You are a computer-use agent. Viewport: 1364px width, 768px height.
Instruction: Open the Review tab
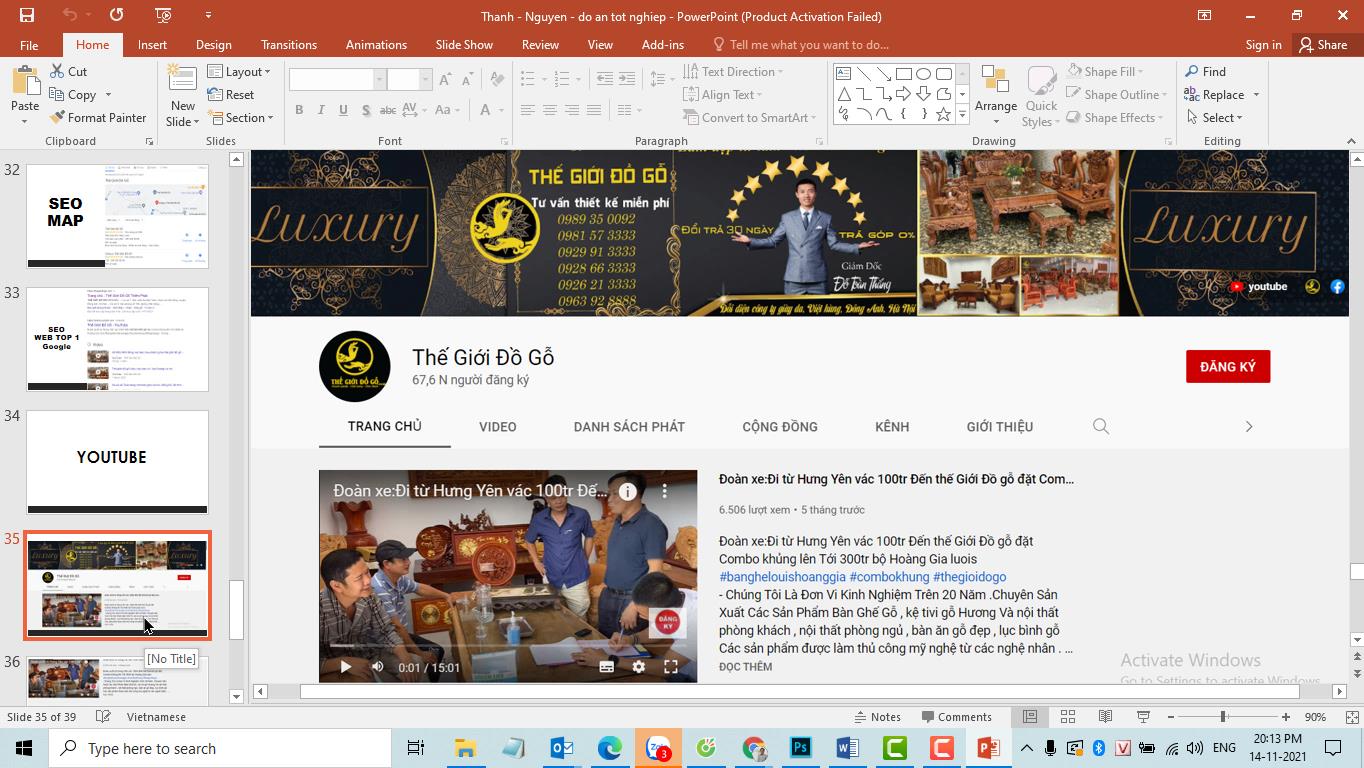(x=540, y=44)
